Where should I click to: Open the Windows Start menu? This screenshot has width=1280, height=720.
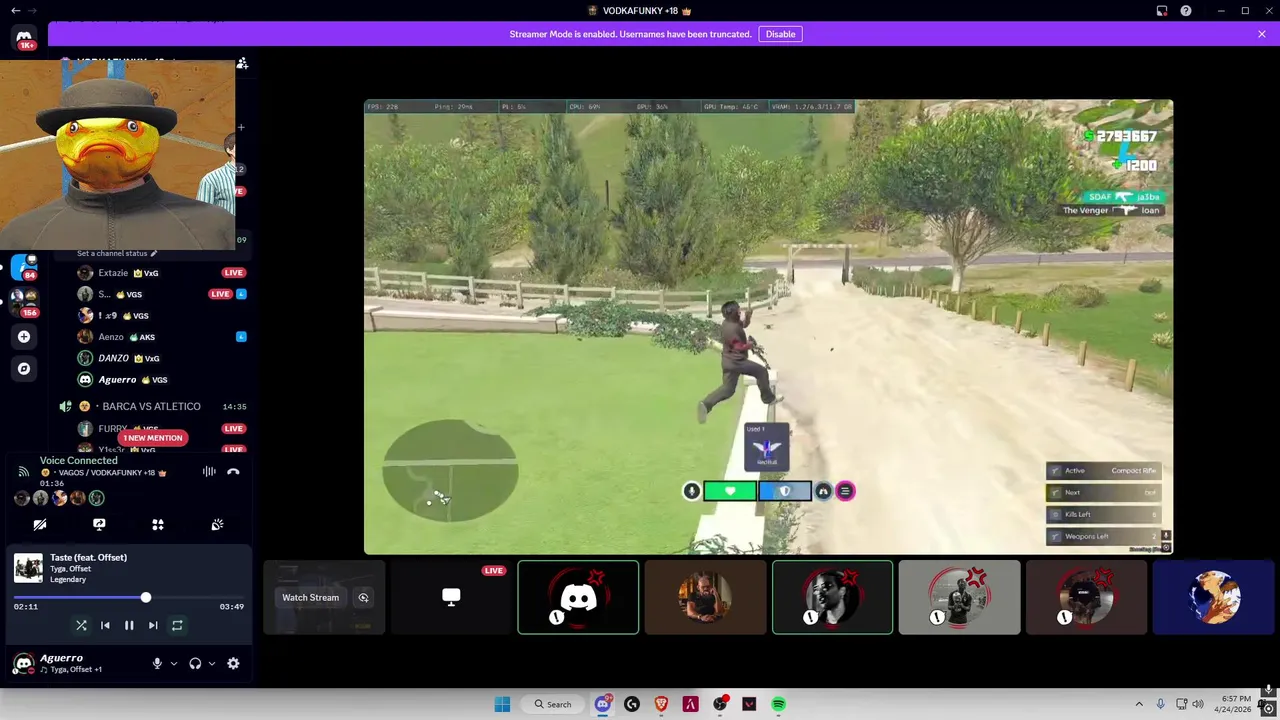tap(502, 704)
